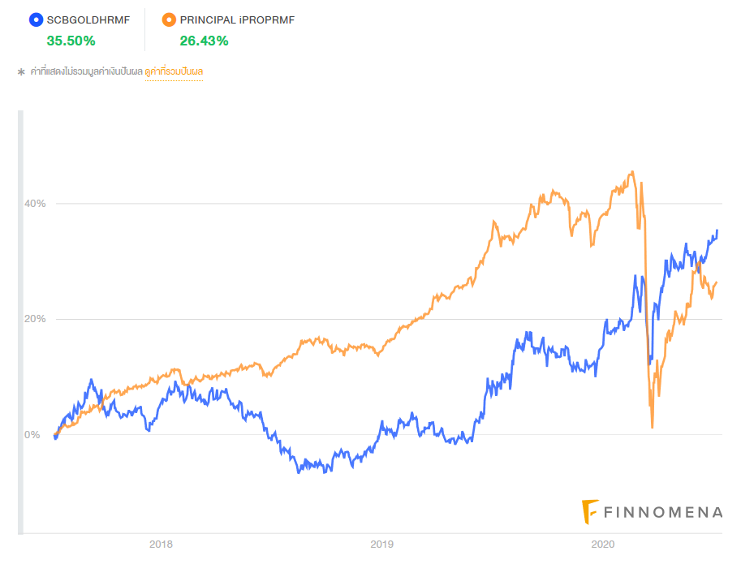Click the 40% y-axis label
Image resolution: width=740 pixels, height=564 pixels.
[x=36, y=204]
